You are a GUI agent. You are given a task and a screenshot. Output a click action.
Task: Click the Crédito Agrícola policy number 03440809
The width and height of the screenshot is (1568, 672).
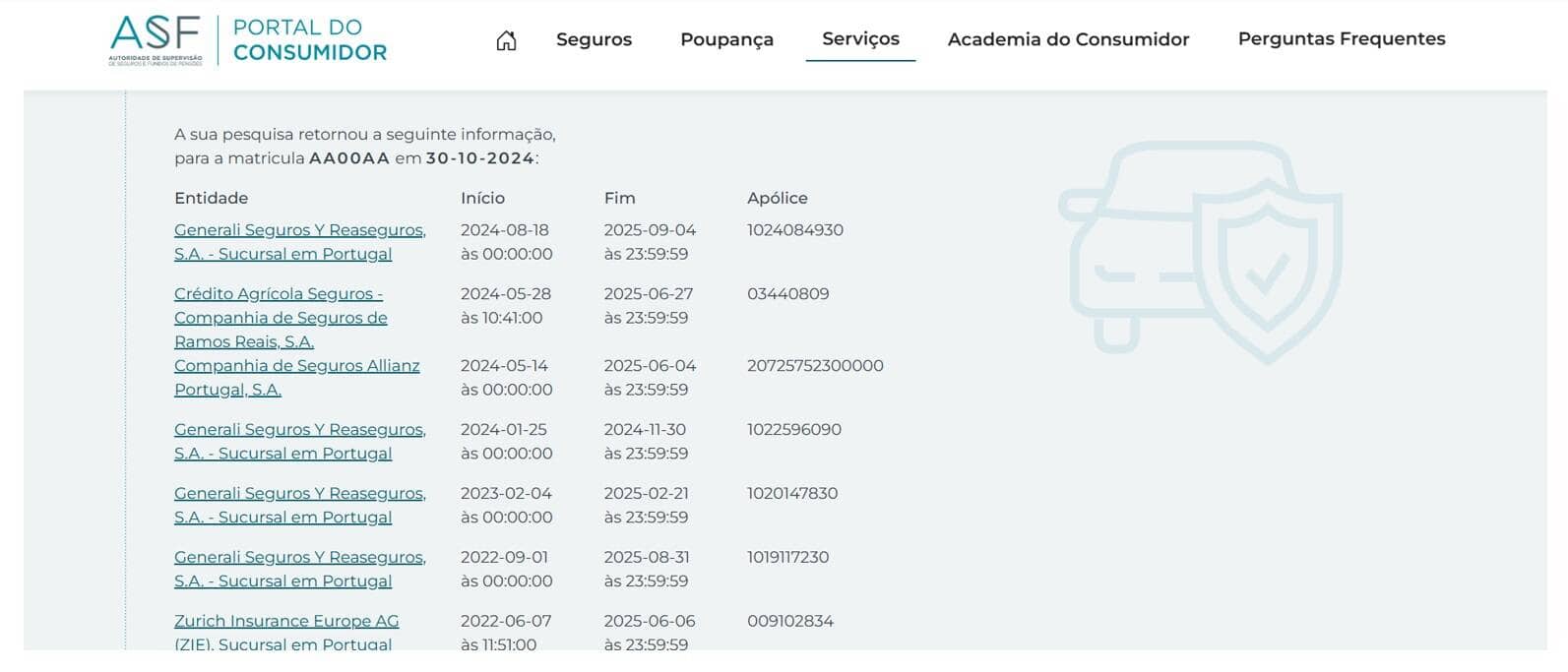[x=787, y=293]
